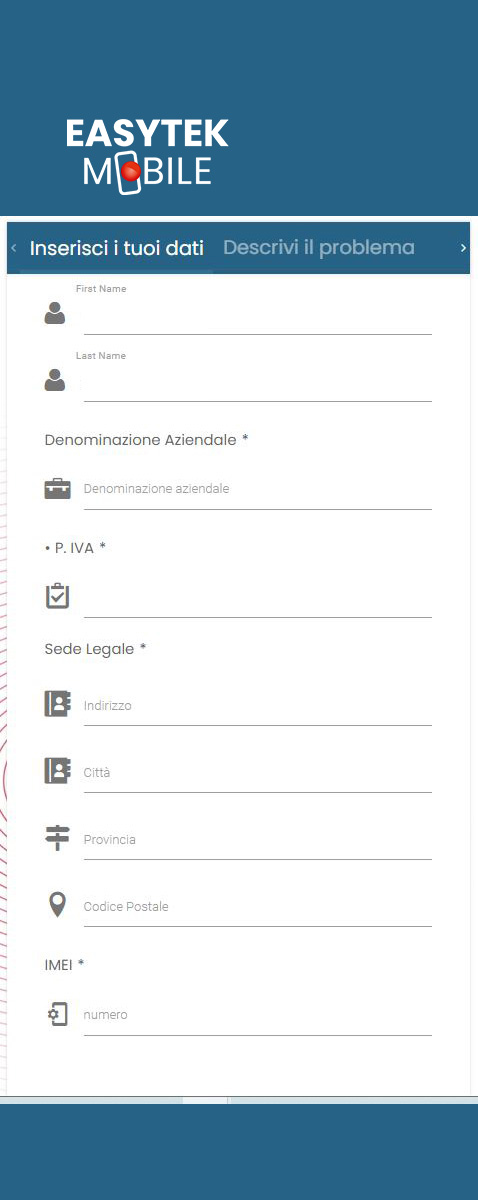Click the phone gear icon beside IMEI numero

[x=58, y=1013]
